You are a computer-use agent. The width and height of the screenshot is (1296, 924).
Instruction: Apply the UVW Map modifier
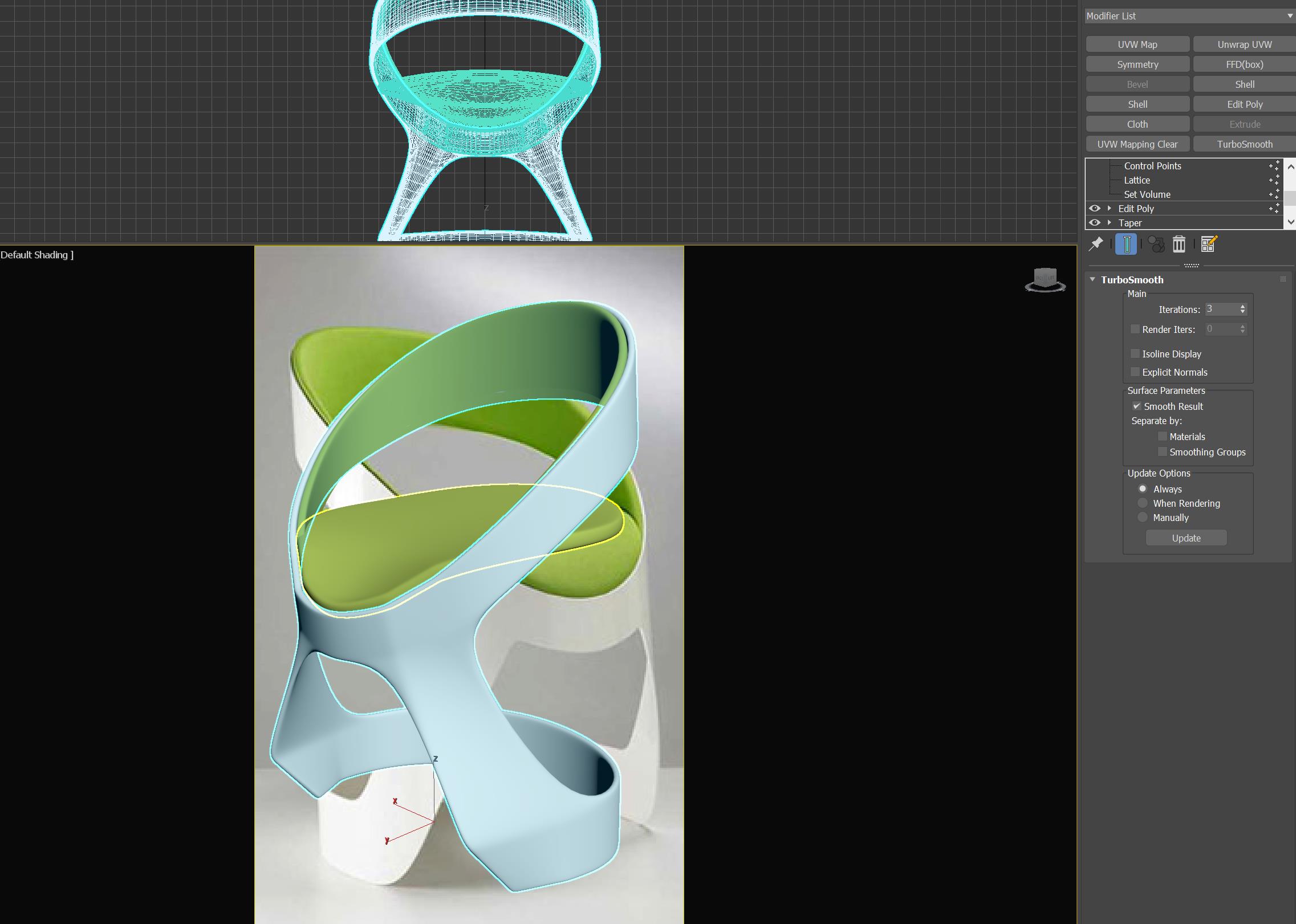coord(1137,44)
